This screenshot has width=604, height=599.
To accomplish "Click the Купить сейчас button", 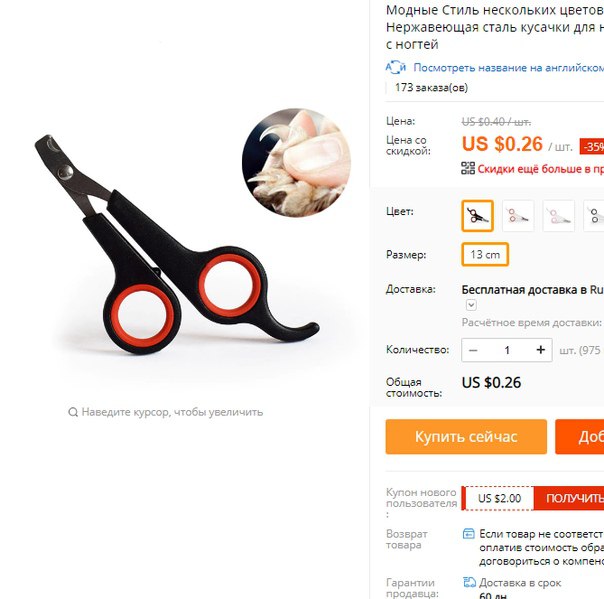I will (466, 437).
